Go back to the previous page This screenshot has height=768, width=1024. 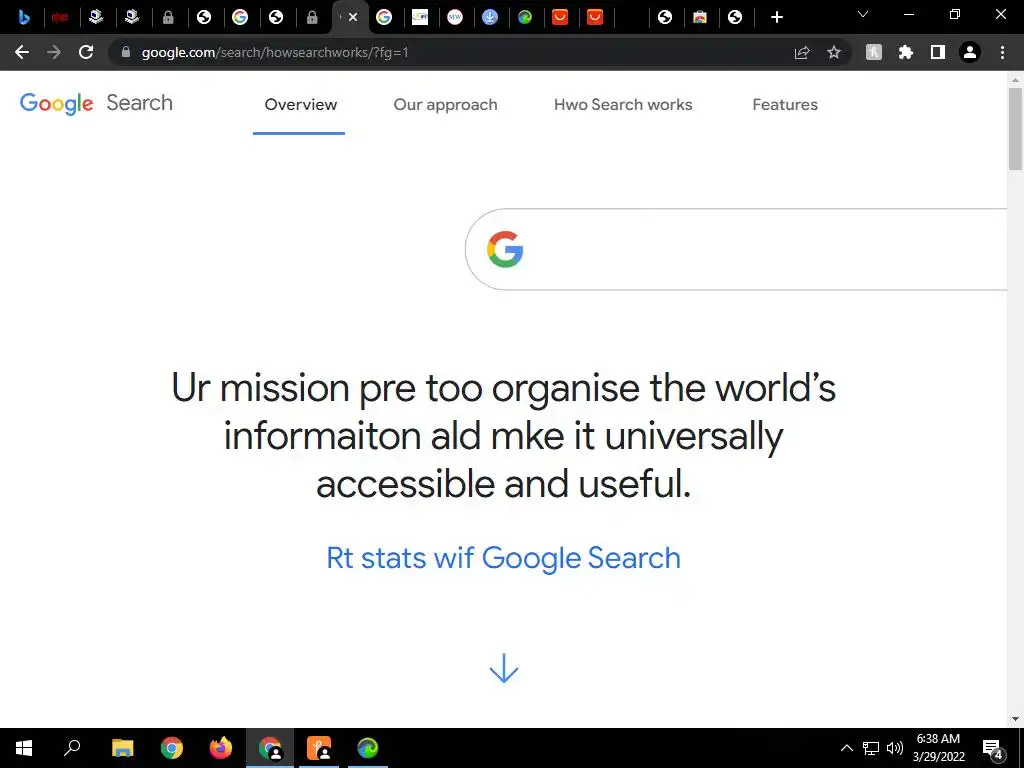22,52
